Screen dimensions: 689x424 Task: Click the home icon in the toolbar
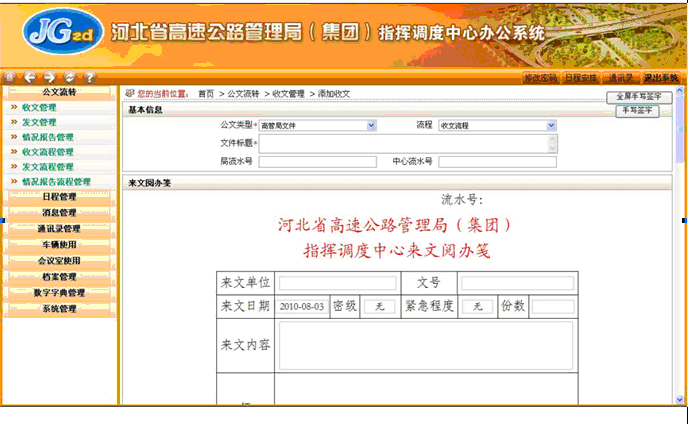[x=9, y=77]
